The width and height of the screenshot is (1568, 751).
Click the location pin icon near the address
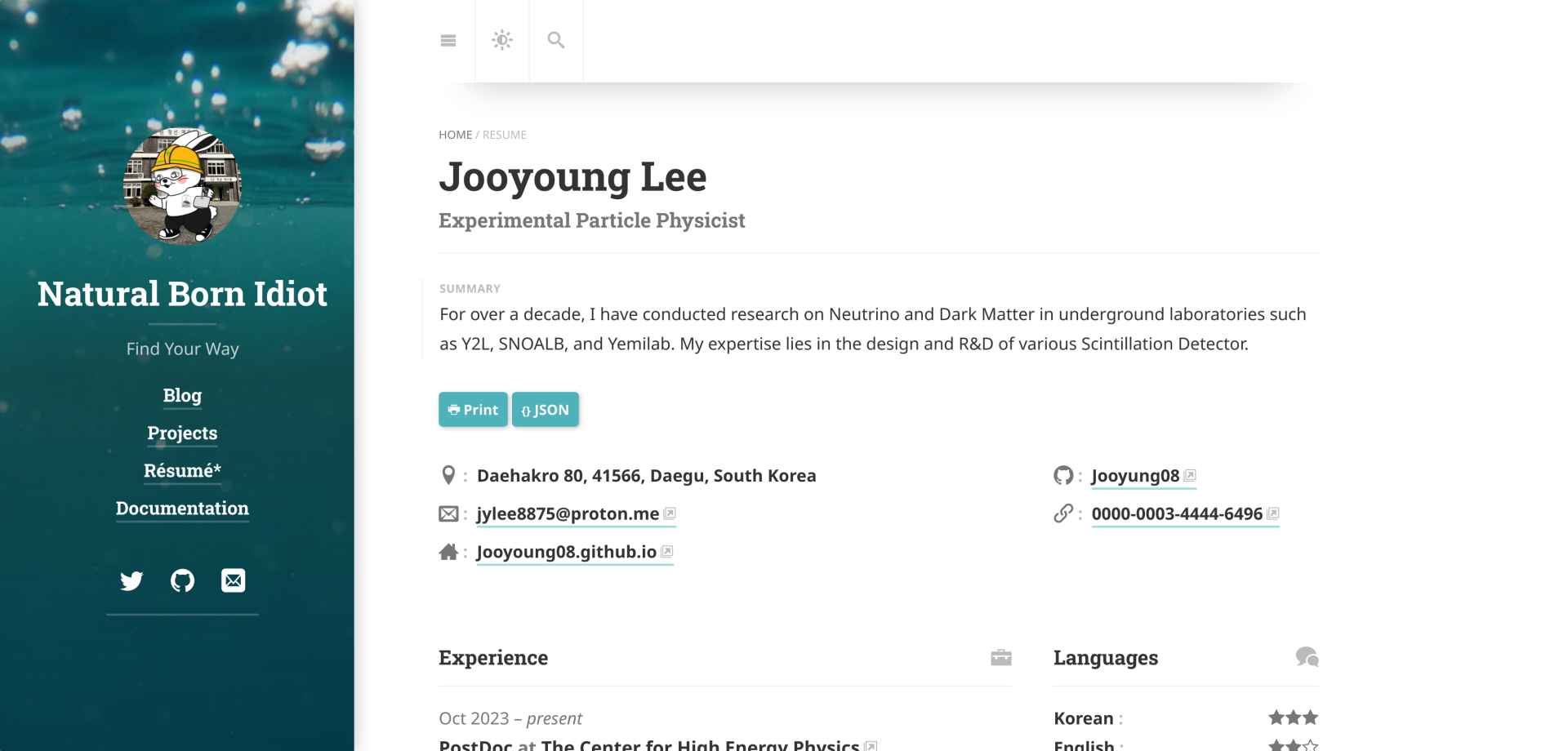click(448, 474)
